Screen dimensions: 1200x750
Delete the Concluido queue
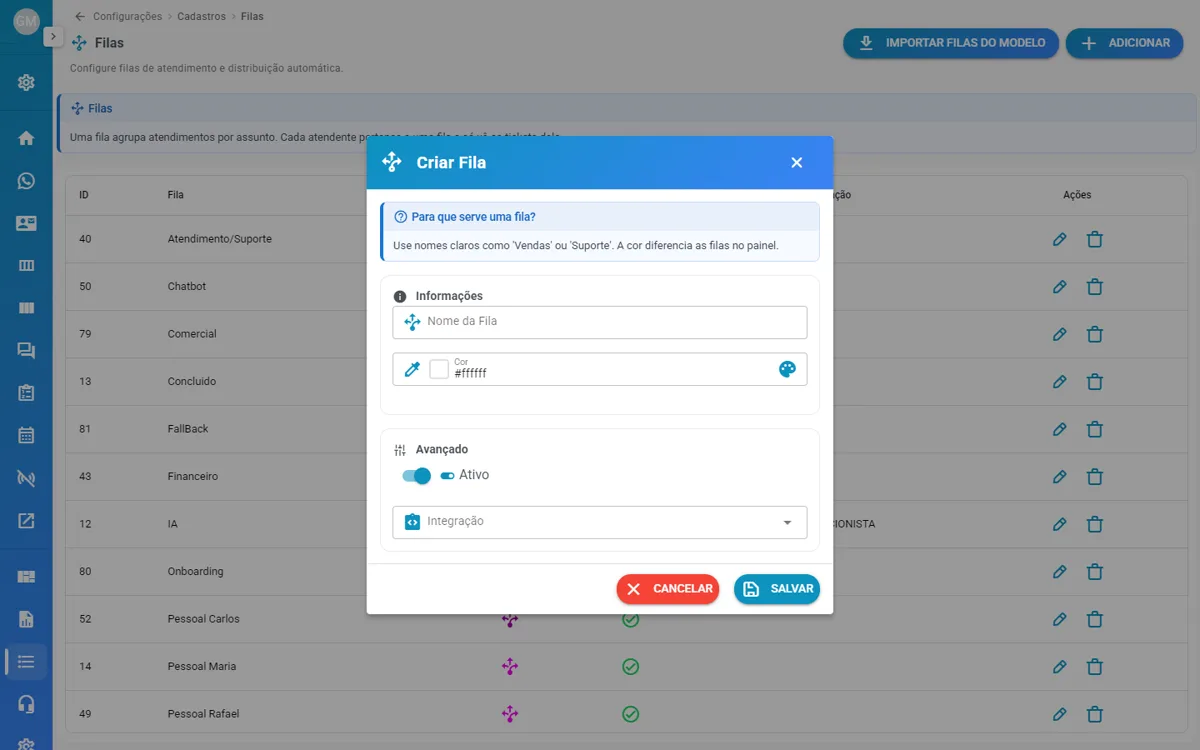click(x=1095, y=382)
